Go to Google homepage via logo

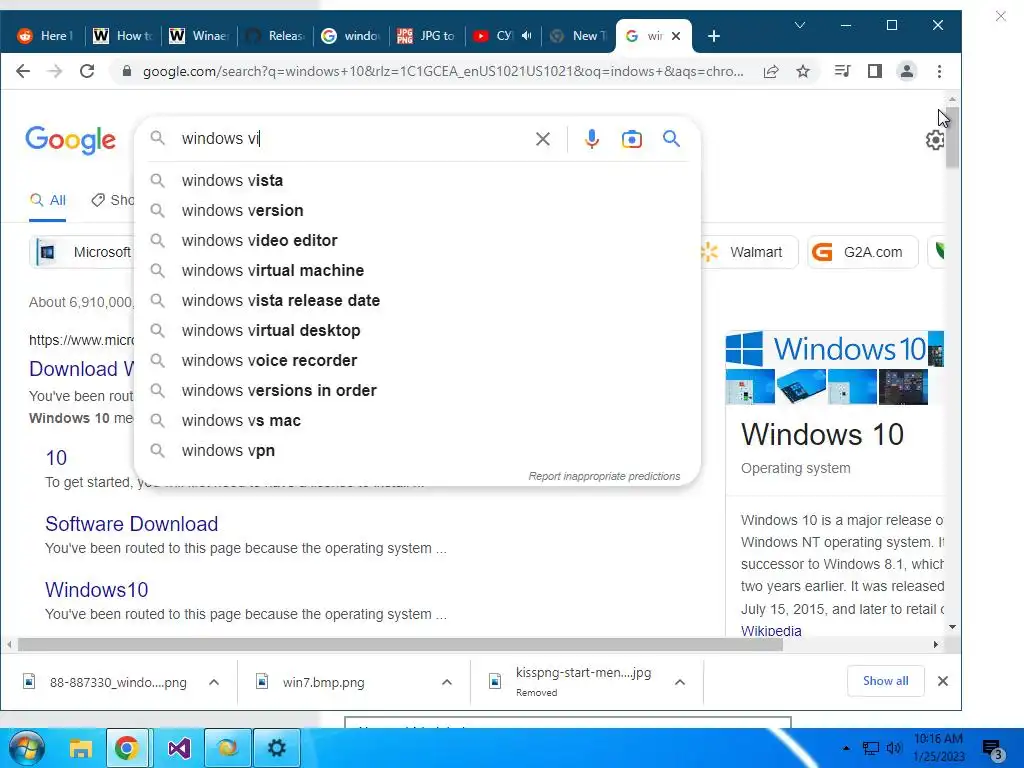point(71,140)
